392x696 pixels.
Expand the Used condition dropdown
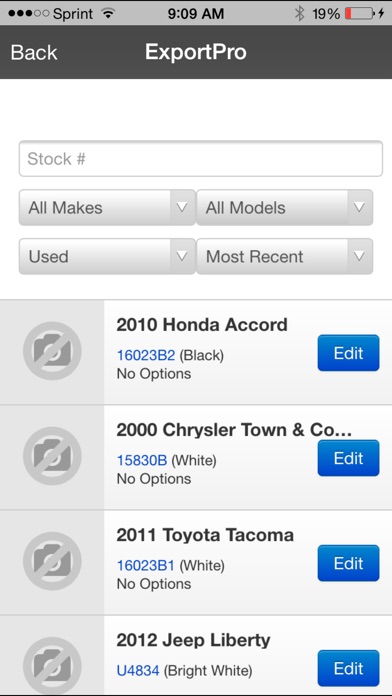[x=107, y=256]
